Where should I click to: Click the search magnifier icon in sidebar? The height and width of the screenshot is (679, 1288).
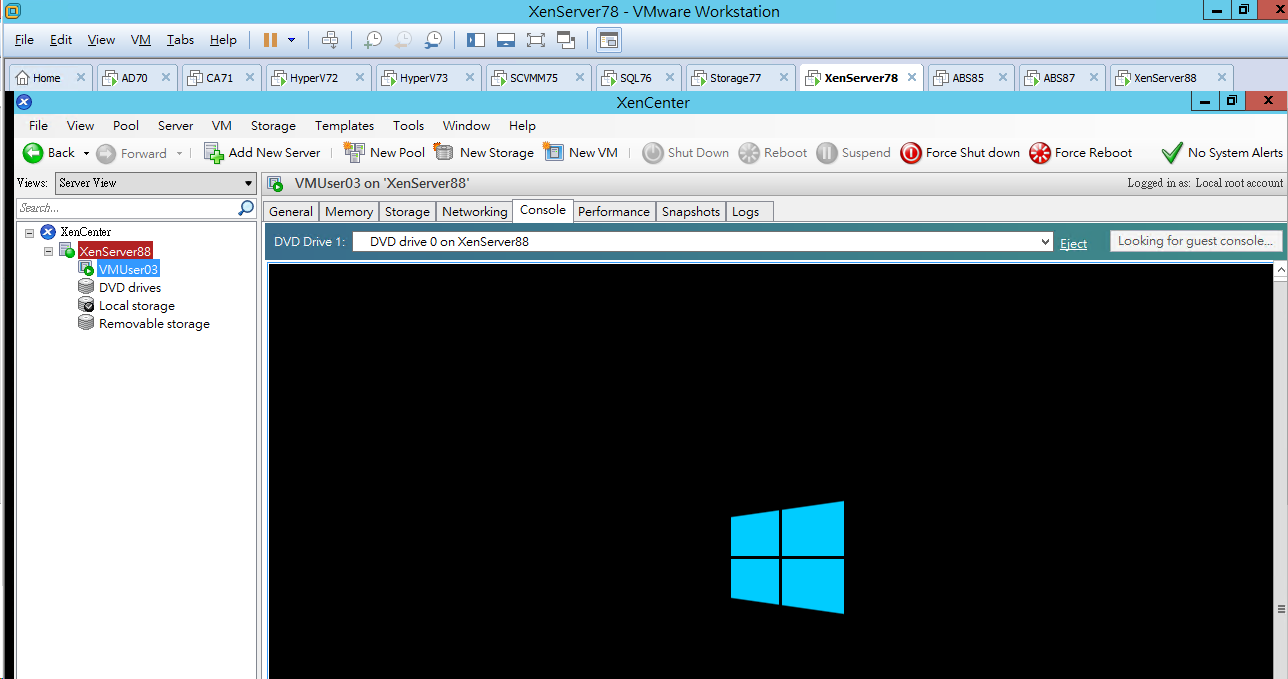pos(246,208)
